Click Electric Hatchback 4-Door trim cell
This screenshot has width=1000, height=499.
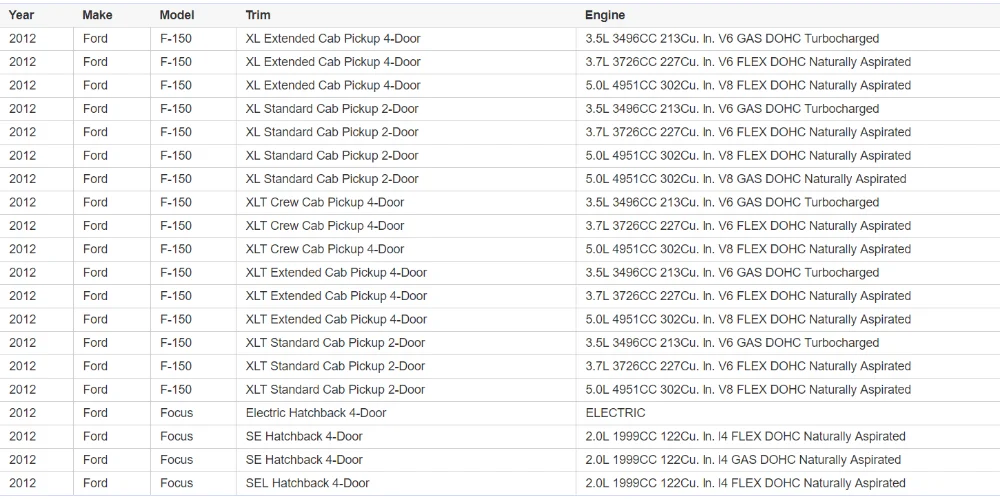[x=316, y=413]
